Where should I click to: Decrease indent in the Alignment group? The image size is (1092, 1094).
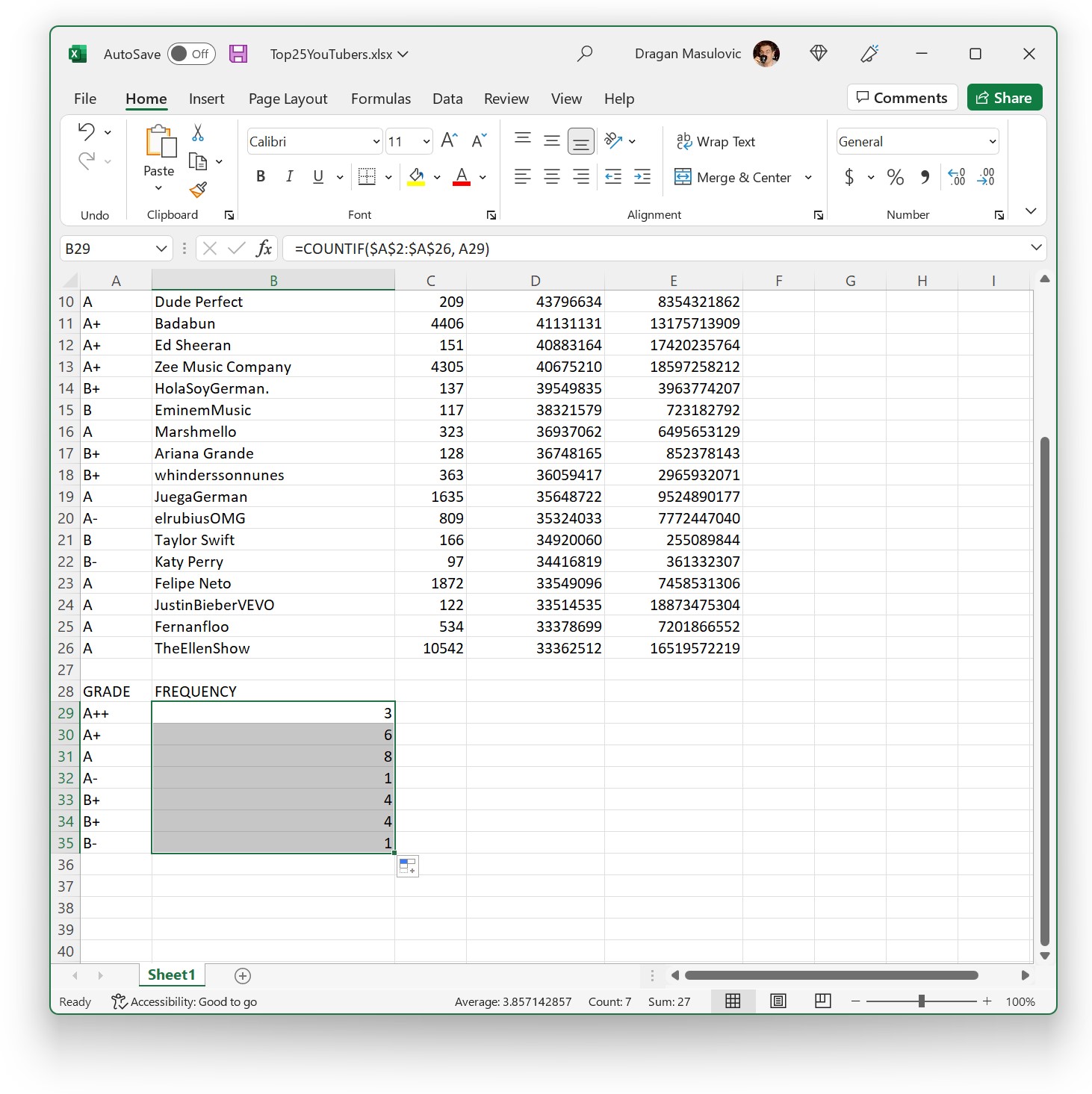point(613,176)
